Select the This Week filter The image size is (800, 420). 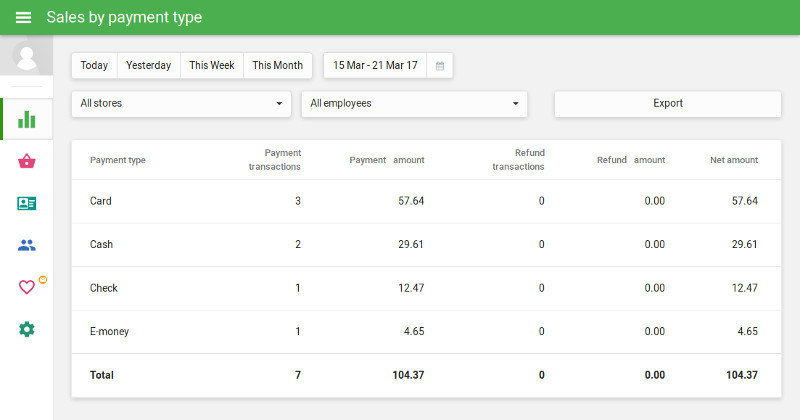point(211,66)
